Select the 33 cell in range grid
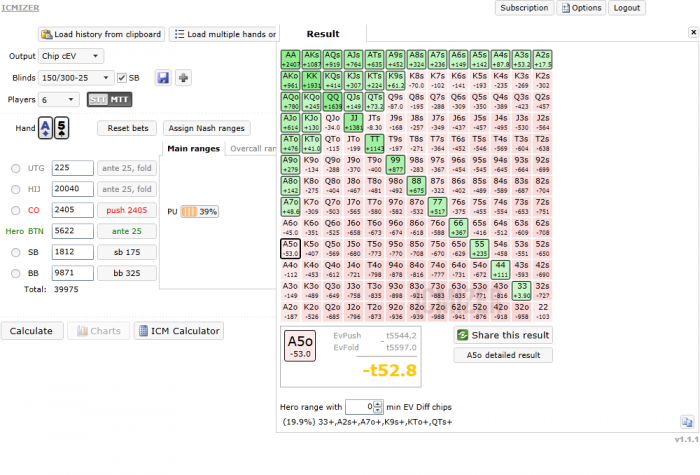 tap(521, 291)
